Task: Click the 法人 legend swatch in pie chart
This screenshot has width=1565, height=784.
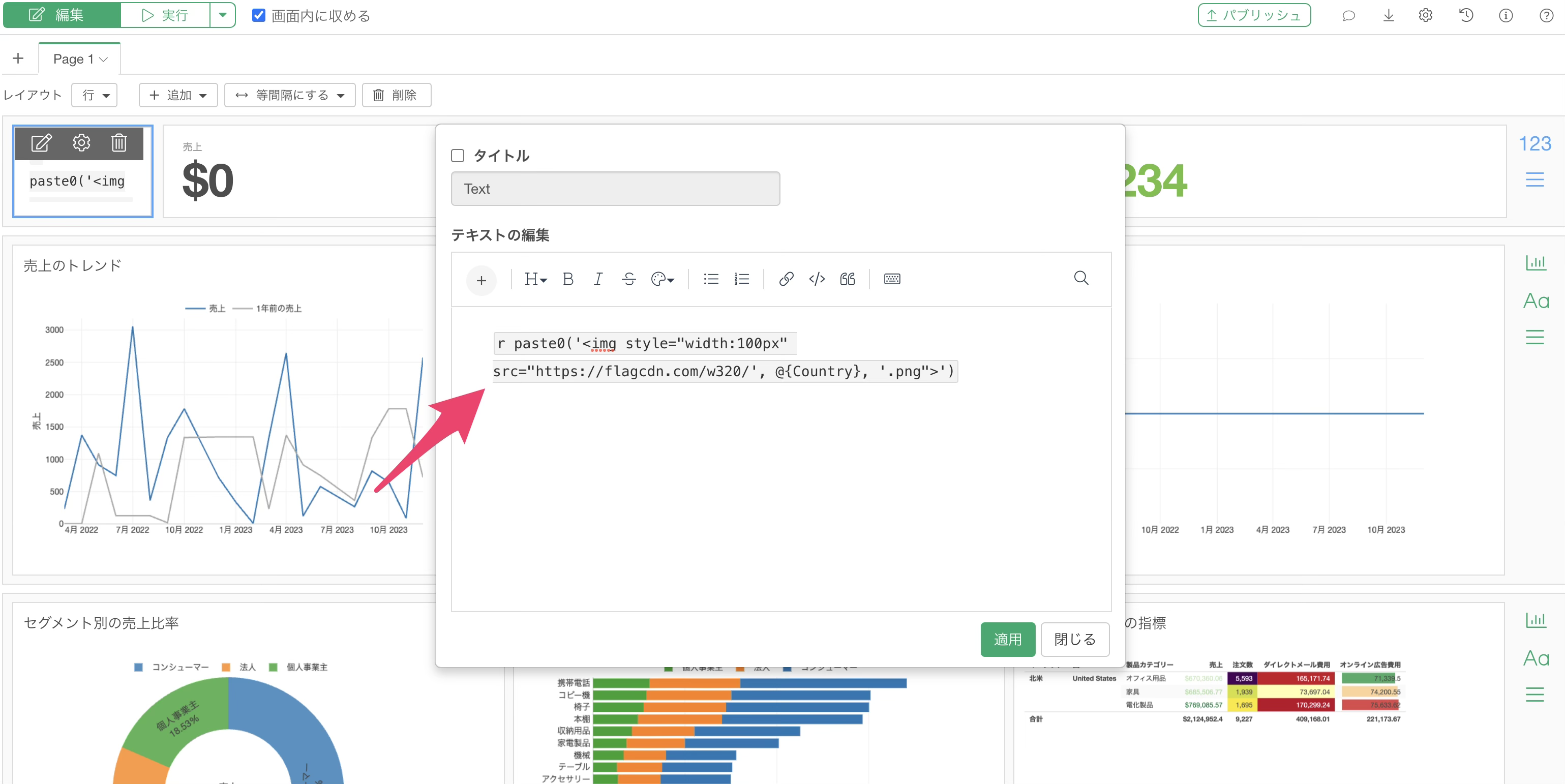Action: (x=226, y=667)
